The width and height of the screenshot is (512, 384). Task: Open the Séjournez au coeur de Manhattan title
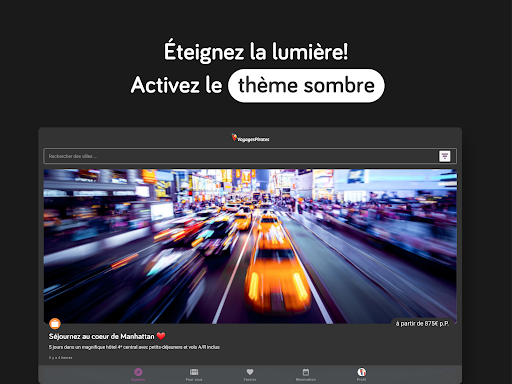point(107,336)
